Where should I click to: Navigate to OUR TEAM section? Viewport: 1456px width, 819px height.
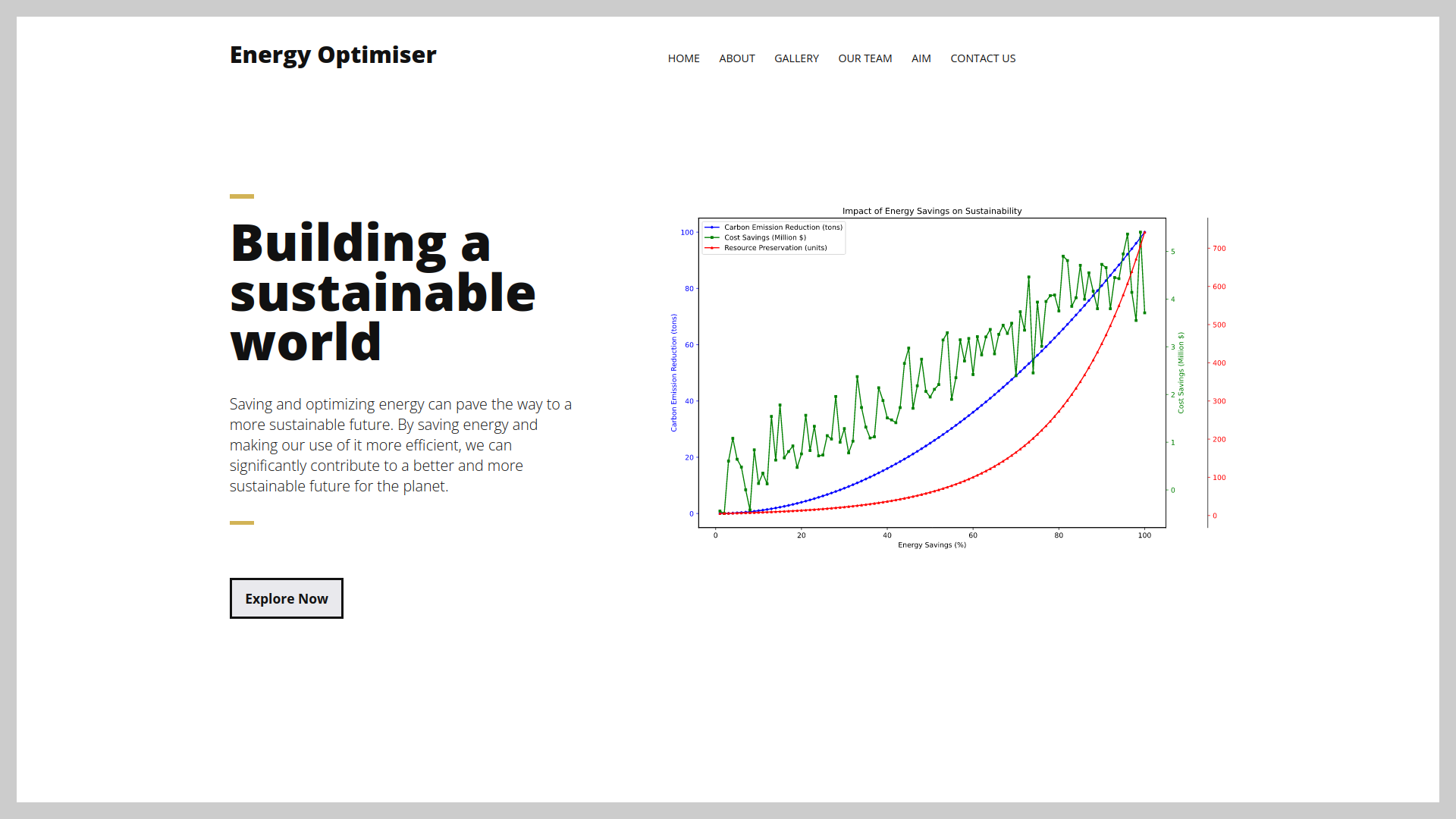click(864, 58)
